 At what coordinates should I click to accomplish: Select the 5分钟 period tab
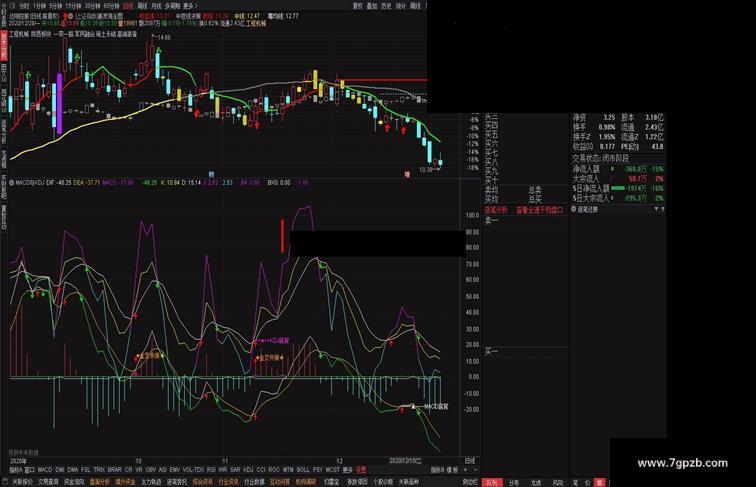click(x=56, y=6)
